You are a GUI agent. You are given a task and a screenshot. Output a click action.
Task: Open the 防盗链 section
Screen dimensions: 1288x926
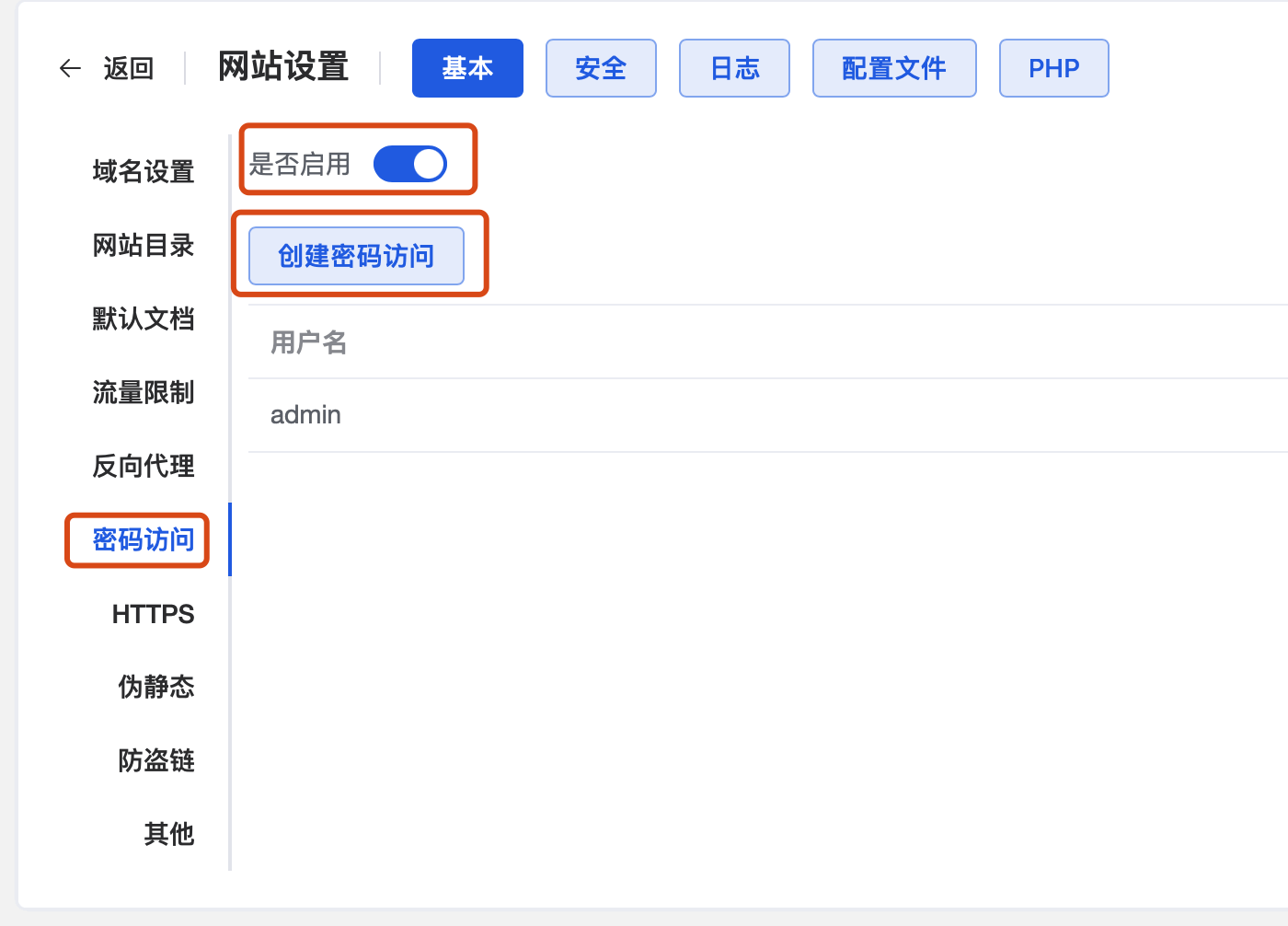155,760
